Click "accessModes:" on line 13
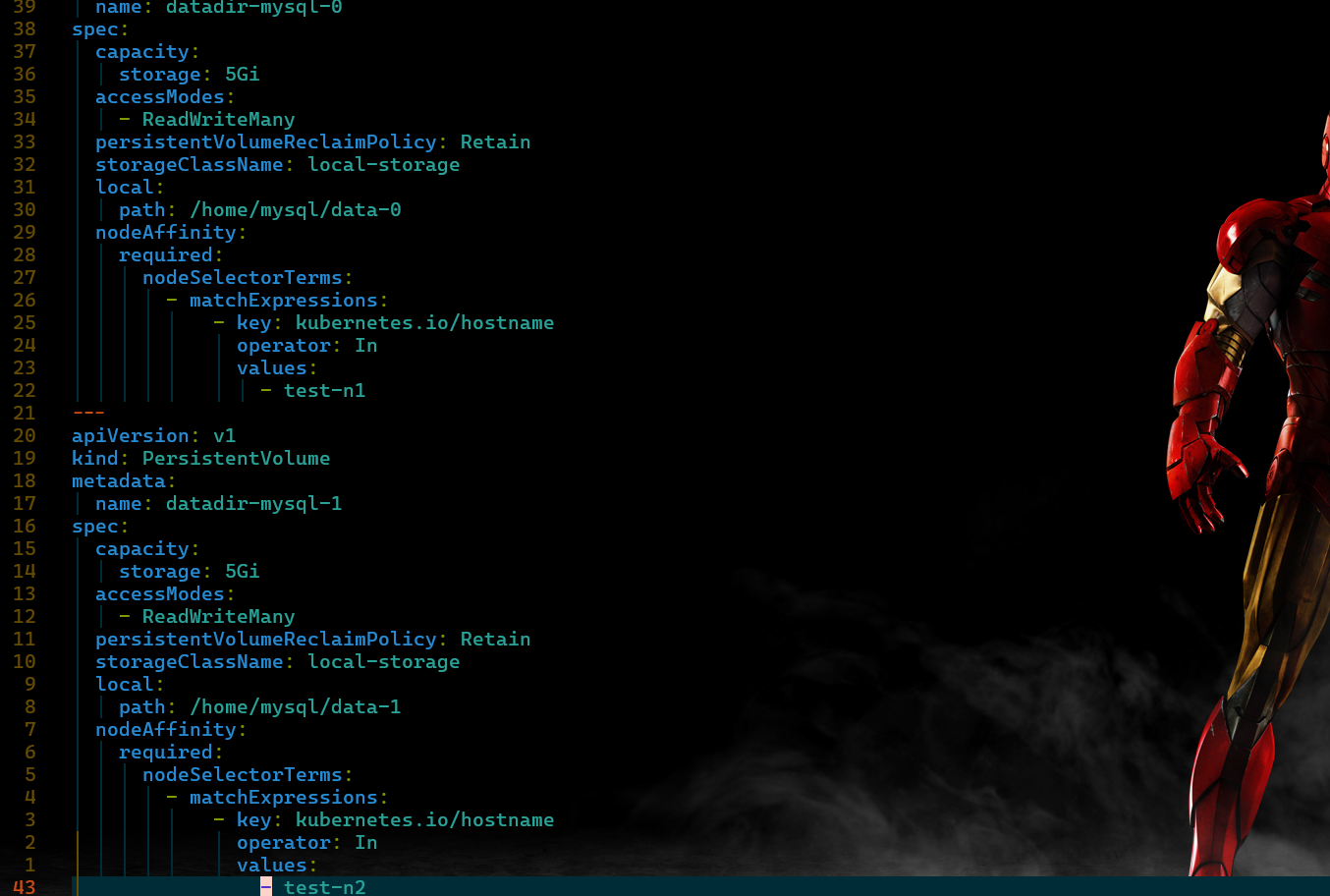 165,593
